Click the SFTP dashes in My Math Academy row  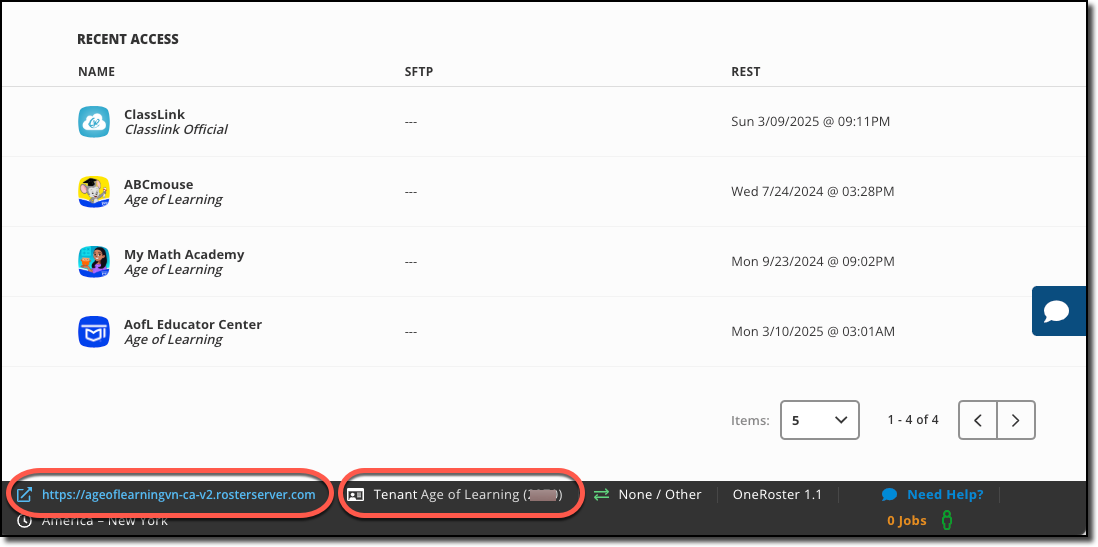click(x=411, y=262)
